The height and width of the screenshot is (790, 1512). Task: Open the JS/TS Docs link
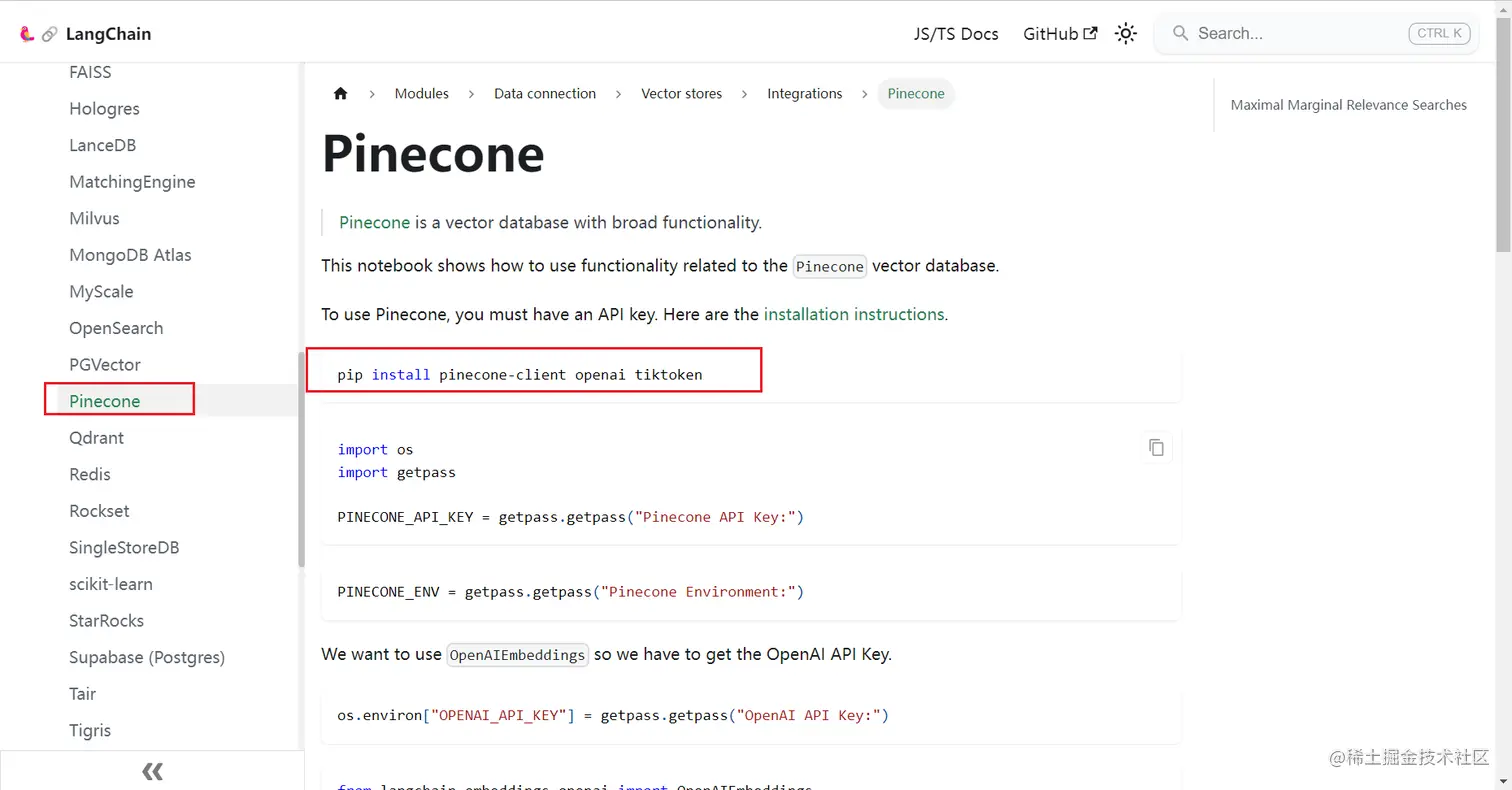[x=956, y=34]
